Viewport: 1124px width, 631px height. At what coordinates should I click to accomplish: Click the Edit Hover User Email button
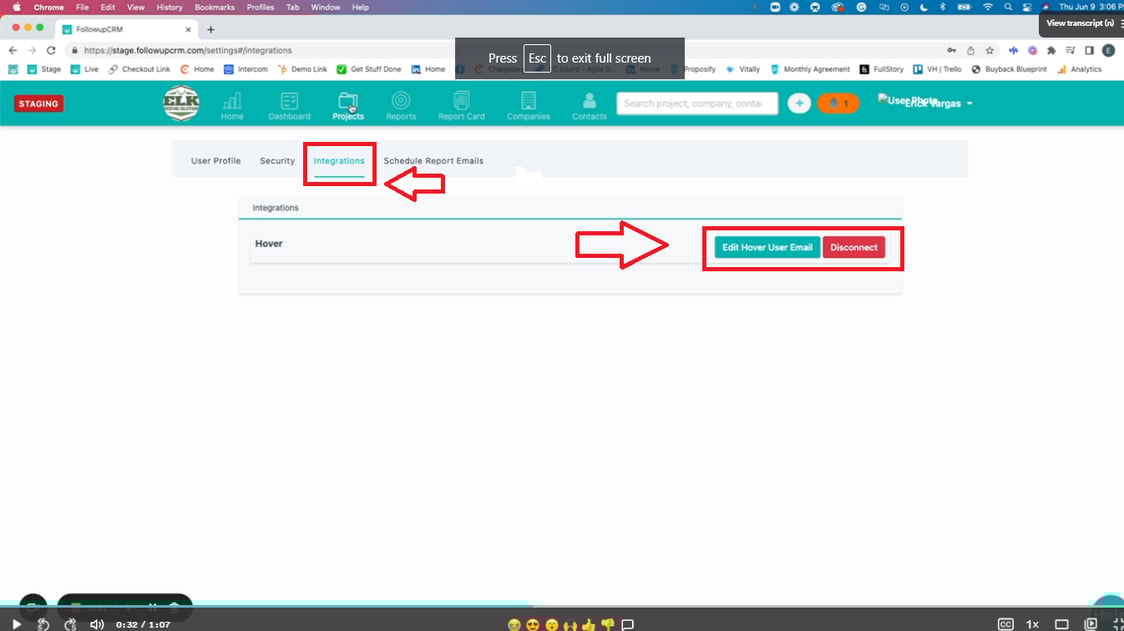766,247
